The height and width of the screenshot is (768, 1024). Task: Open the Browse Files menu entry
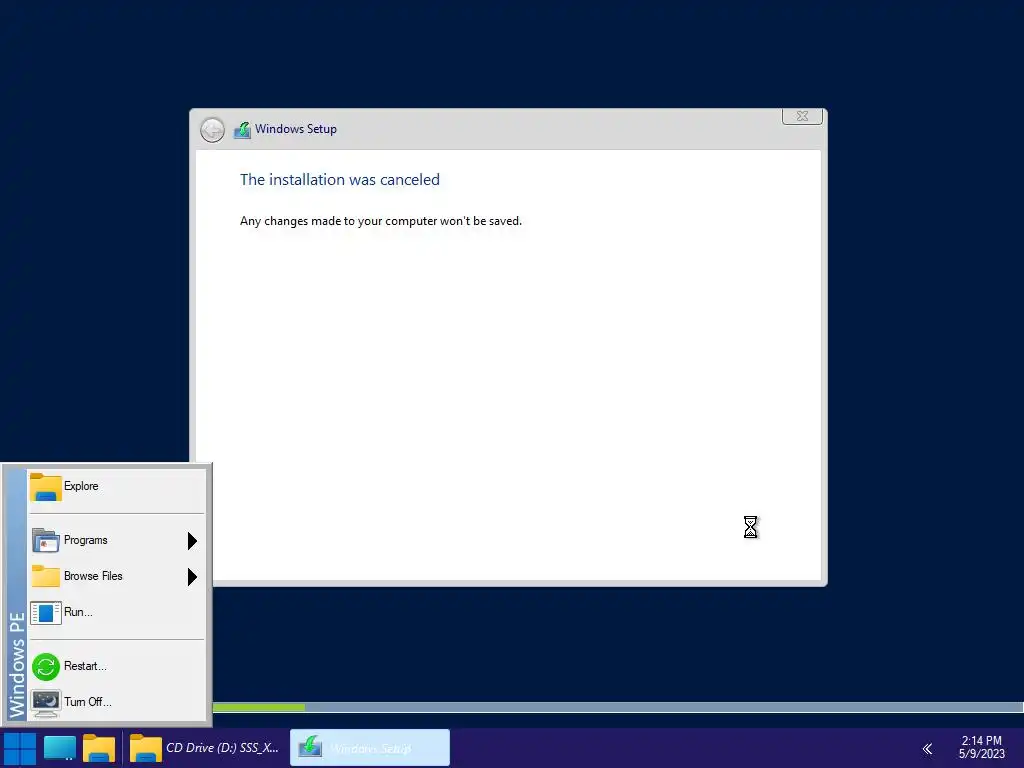pos(116,577)
